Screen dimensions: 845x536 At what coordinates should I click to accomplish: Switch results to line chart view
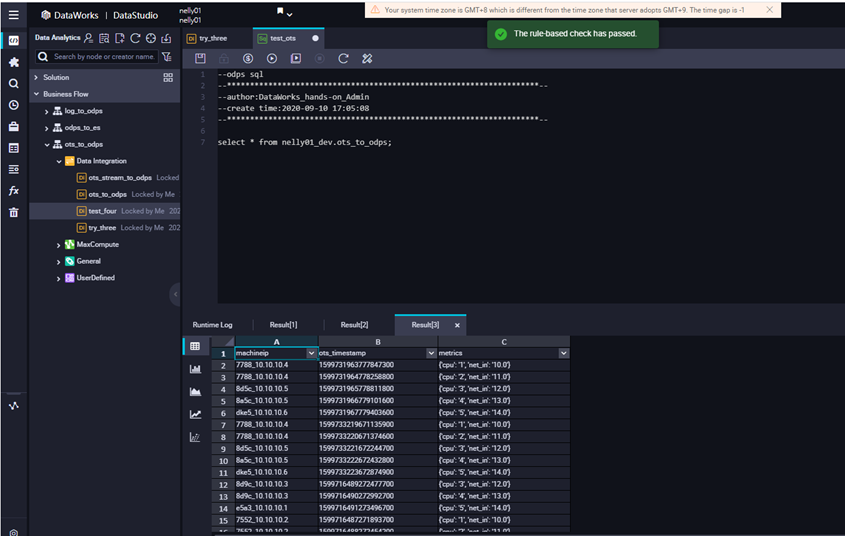[195, 414]
